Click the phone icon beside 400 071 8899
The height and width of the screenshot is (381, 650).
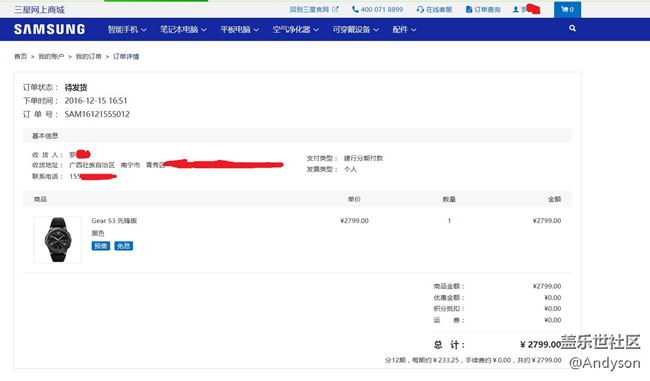[x=355, y=9]
